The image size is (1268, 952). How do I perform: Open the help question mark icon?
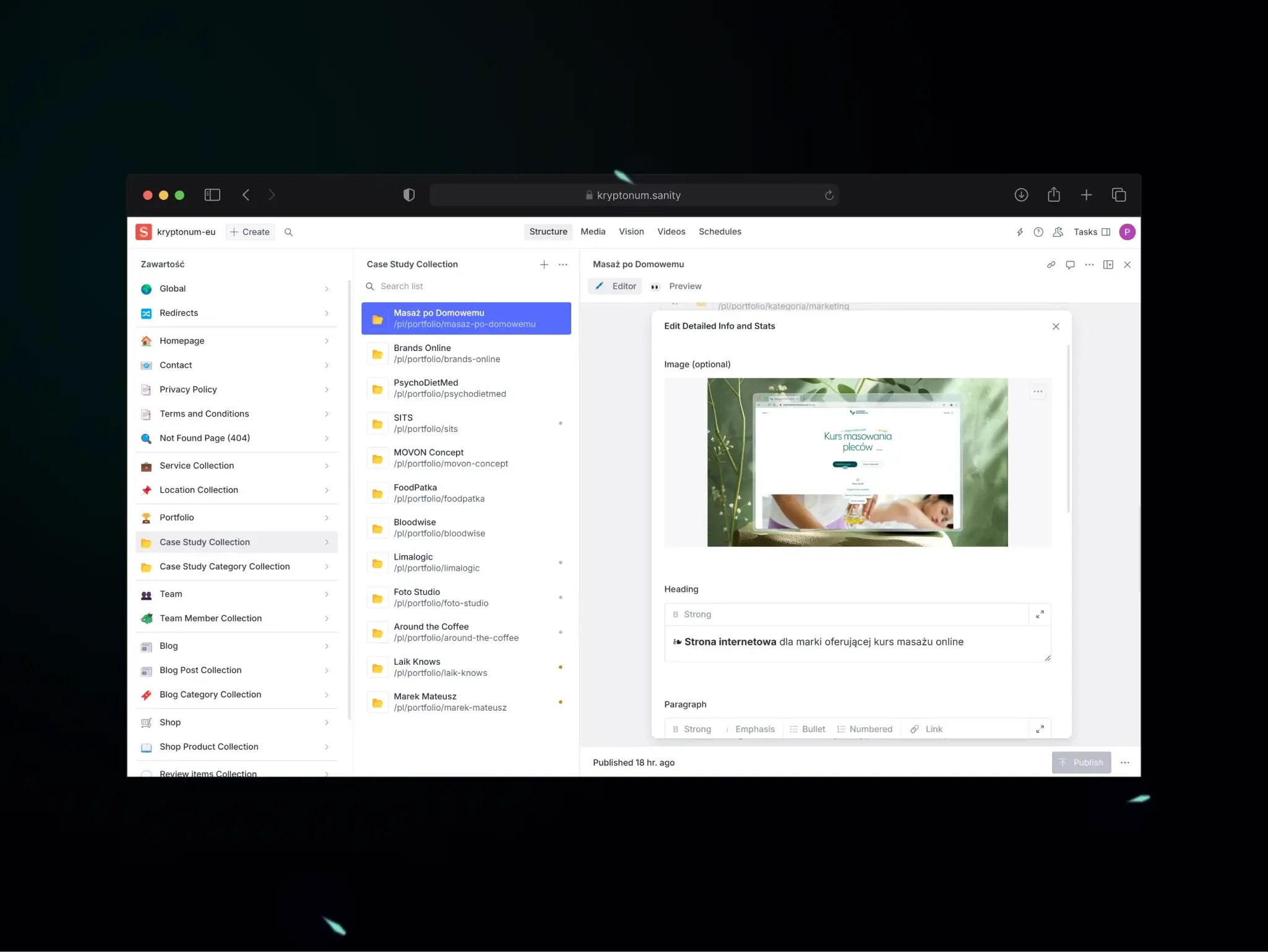click(1038, 232)
